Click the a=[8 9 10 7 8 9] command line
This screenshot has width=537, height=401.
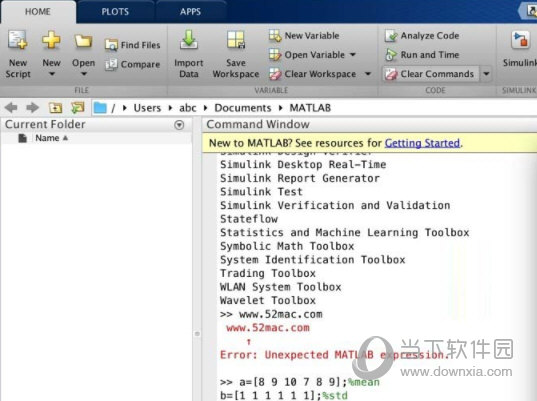point(300,382)
